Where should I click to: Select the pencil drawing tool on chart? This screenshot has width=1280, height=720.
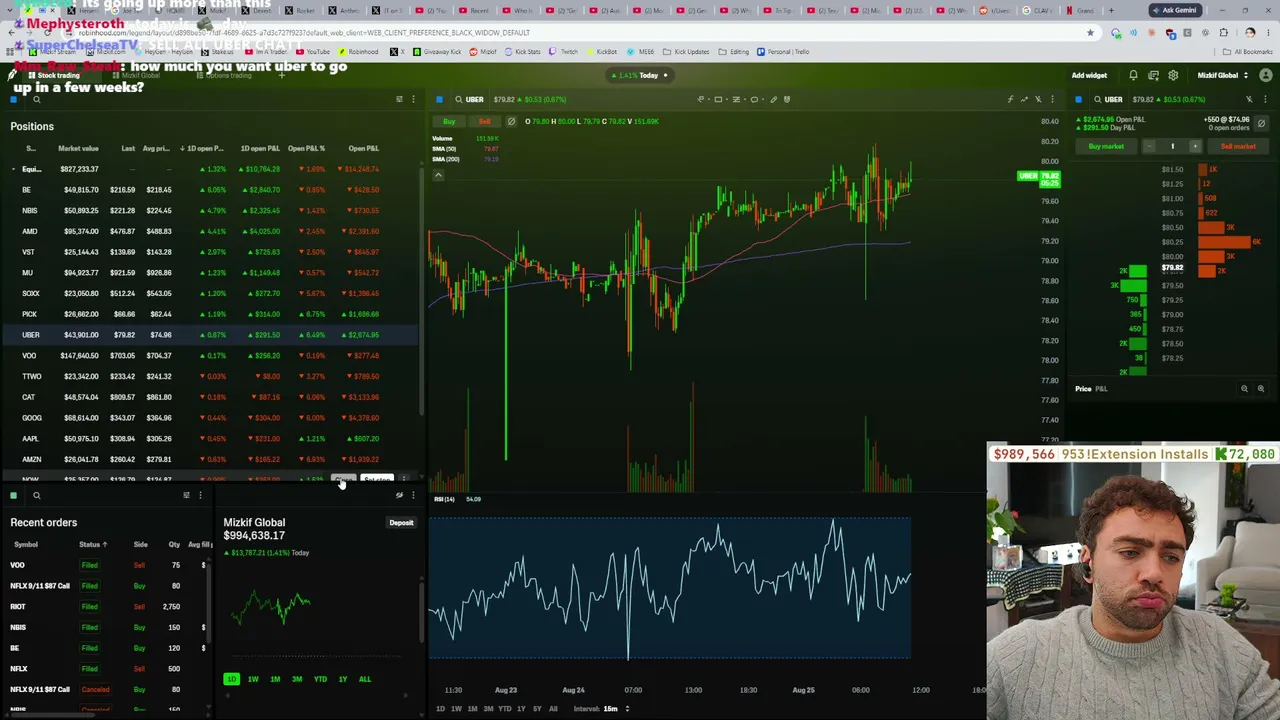[773, 99]
